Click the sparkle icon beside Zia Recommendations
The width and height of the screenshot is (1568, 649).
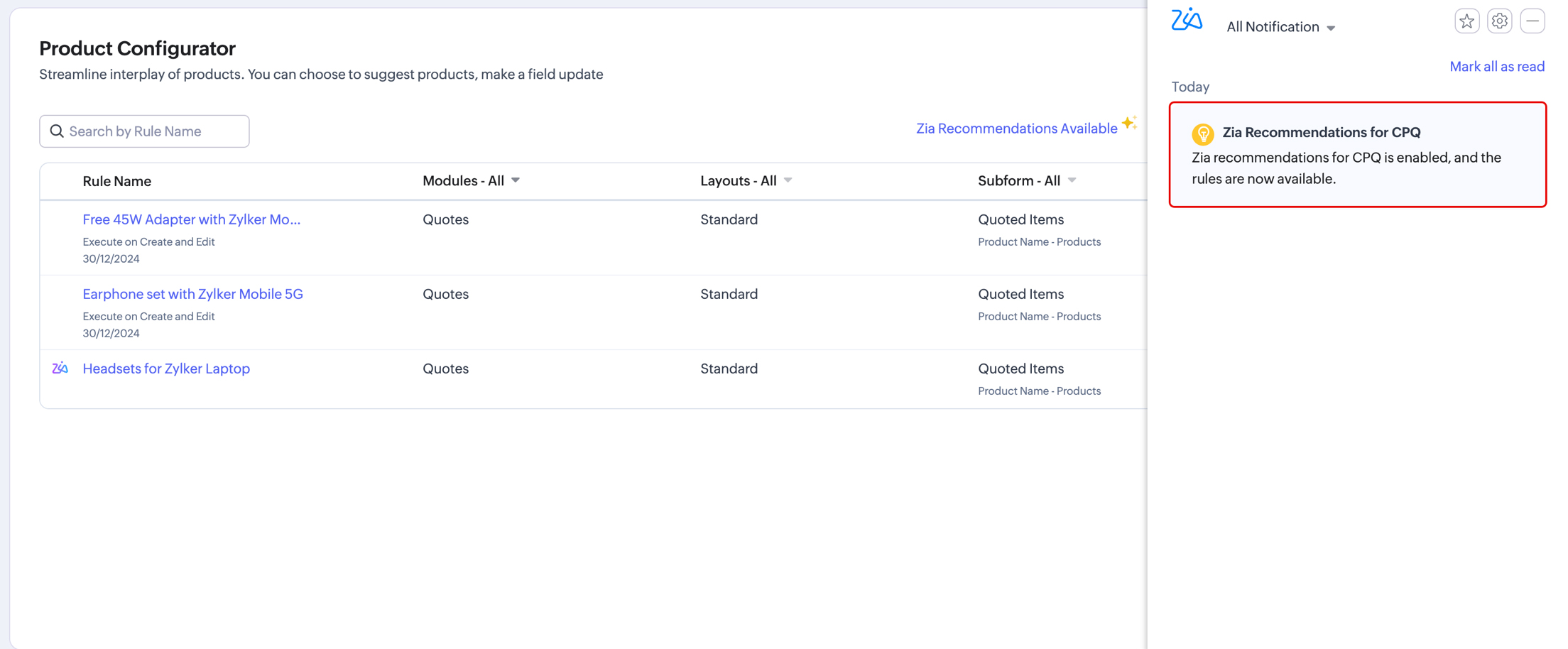[1129, 123]
